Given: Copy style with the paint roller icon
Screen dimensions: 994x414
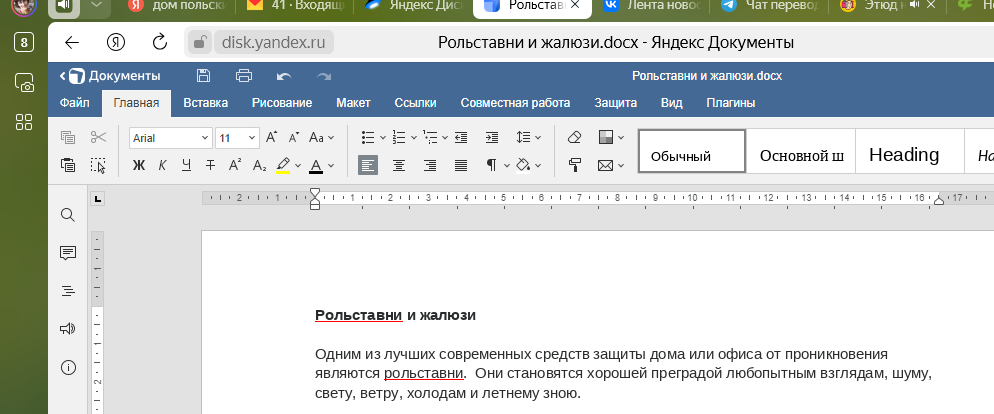Looking at the screenshot, I should pyautogui.click(x=574, y=165).
